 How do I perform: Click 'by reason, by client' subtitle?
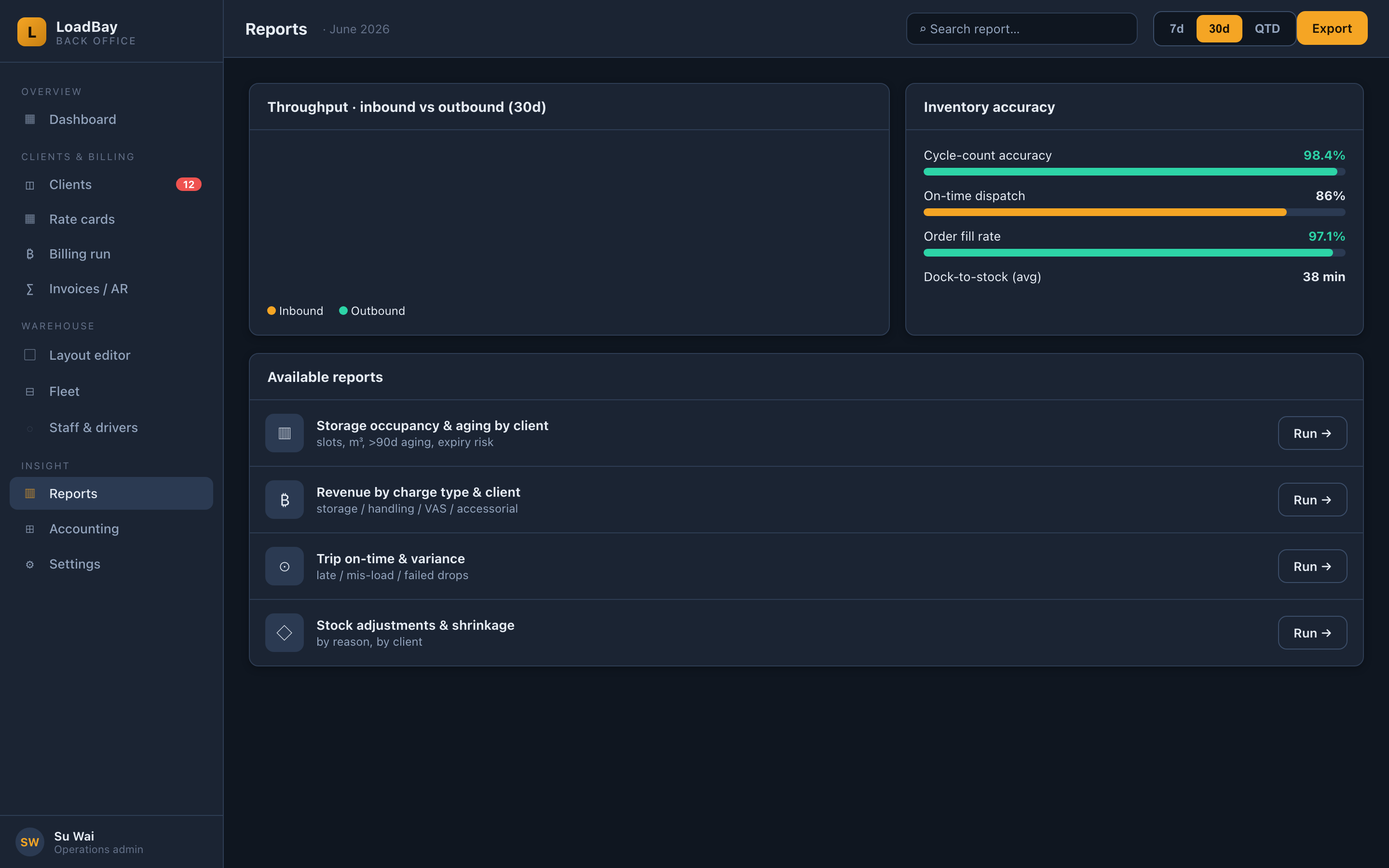pyautogui.click(x=369, y=642)
